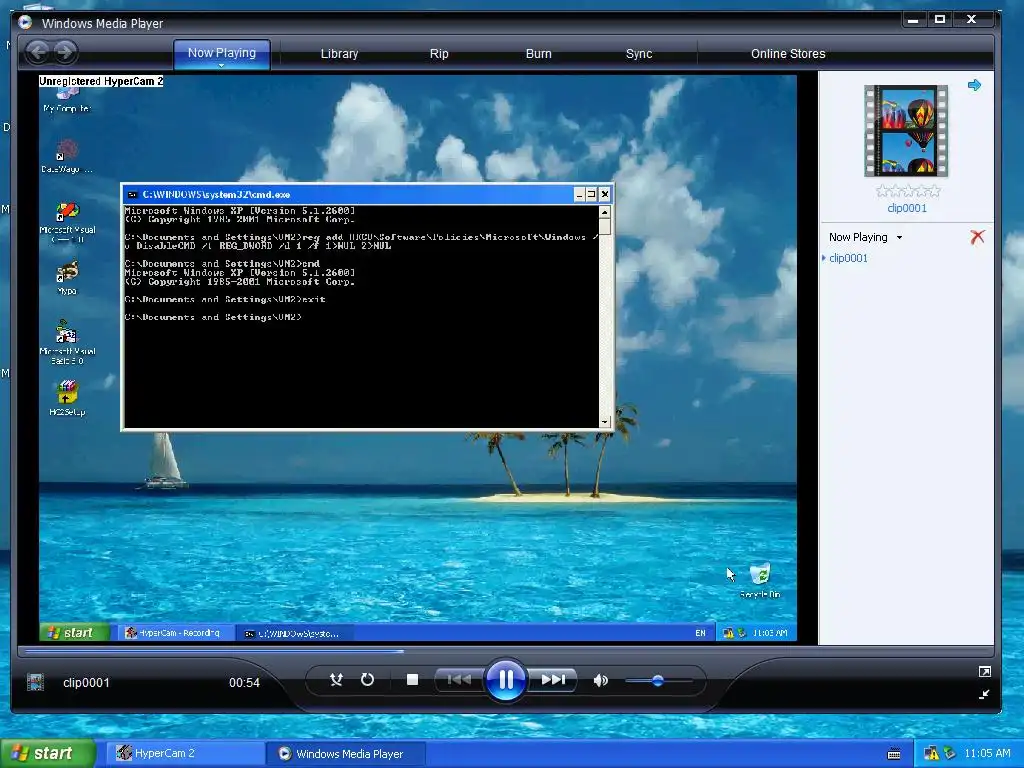Viewport: 1024px width, 768px height.
Task: Pause the video
Action: click(x=505, y=680)
